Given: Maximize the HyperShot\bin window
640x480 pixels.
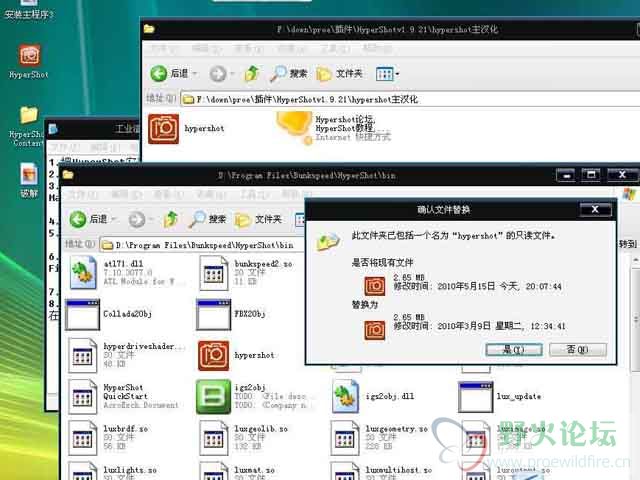Looking at the screenshot, I should click(591, 176).
